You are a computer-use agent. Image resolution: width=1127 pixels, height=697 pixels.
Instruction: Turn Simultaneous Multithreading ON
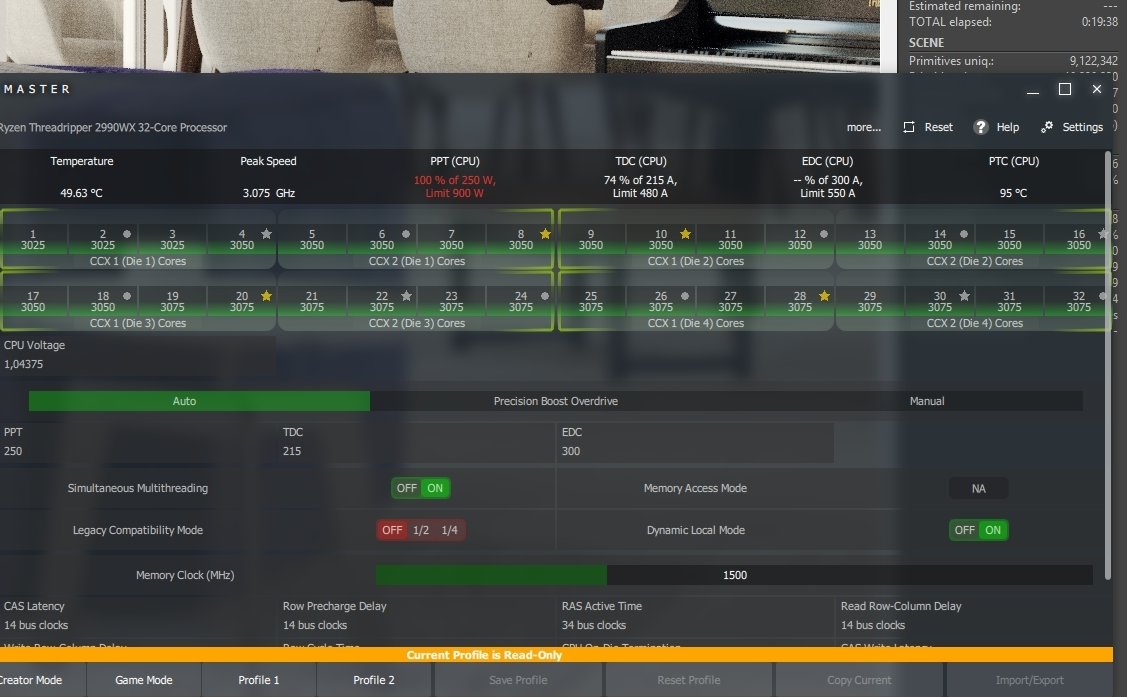pyautogui.click(x=435, y=488)
